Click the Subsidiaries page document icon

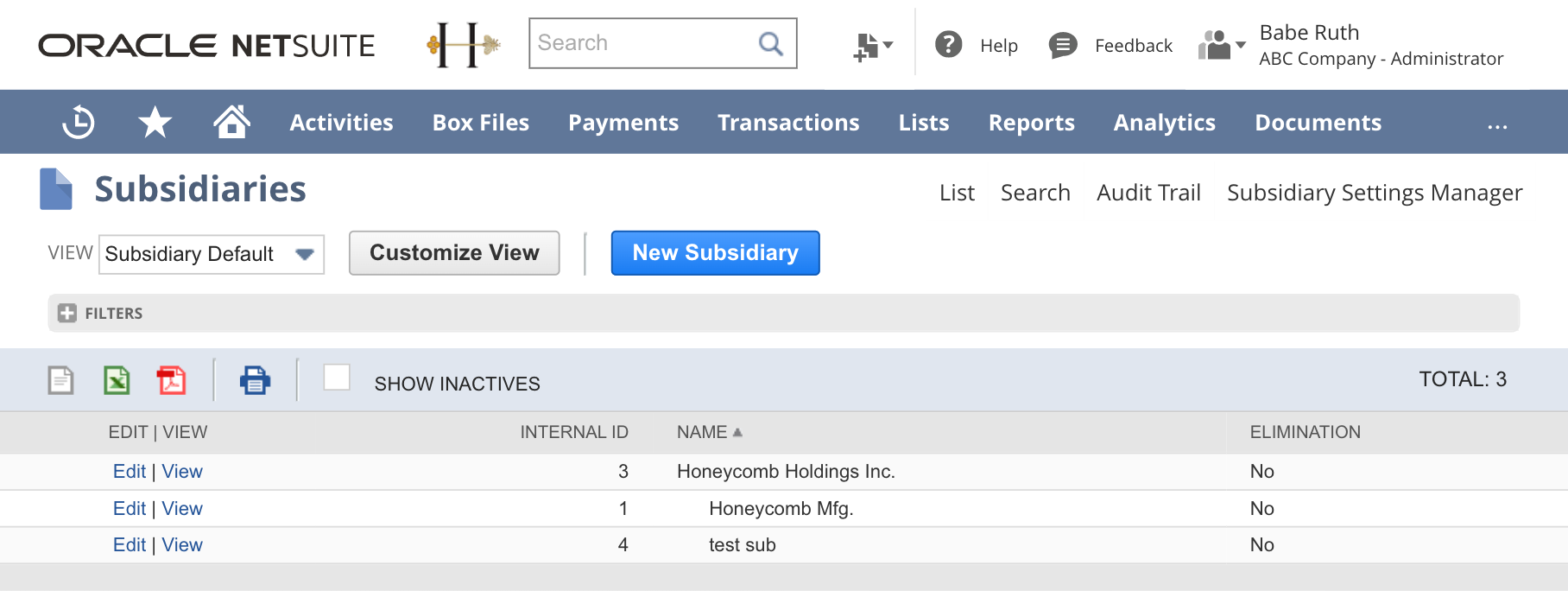[56, 189]
